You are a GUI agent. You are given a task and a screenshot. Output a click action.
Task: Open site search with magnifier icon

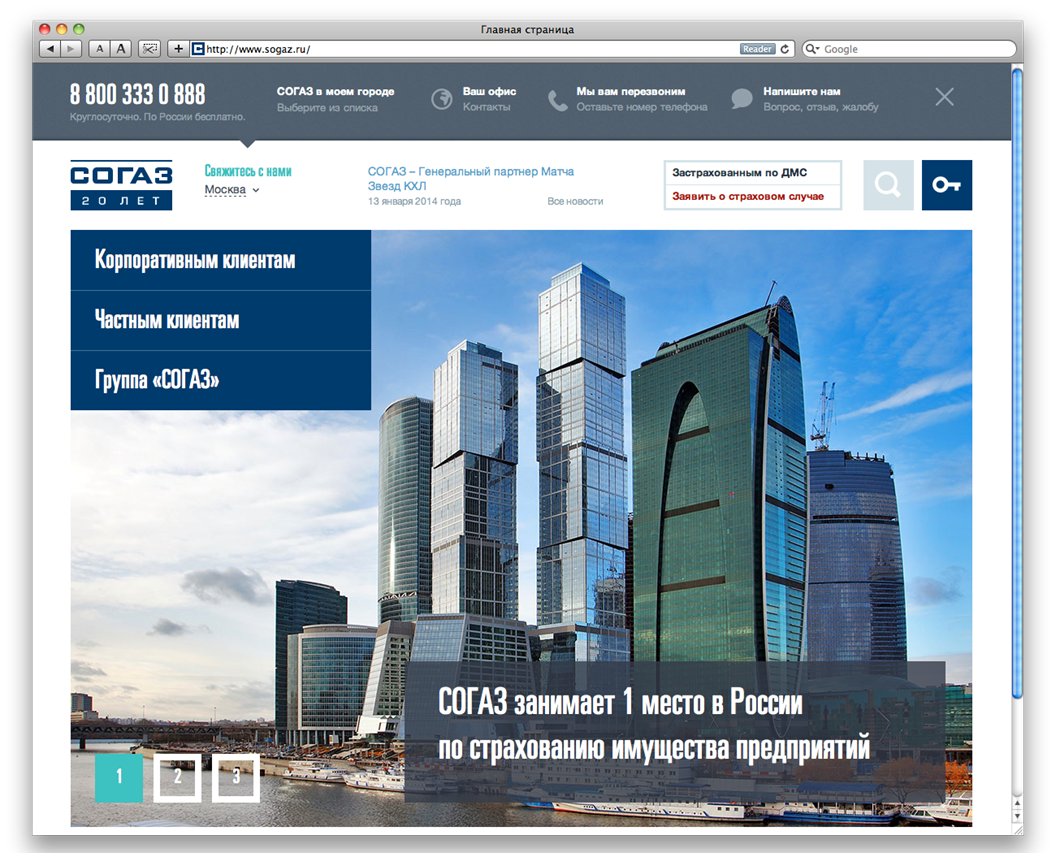click(x=888, y=185)
